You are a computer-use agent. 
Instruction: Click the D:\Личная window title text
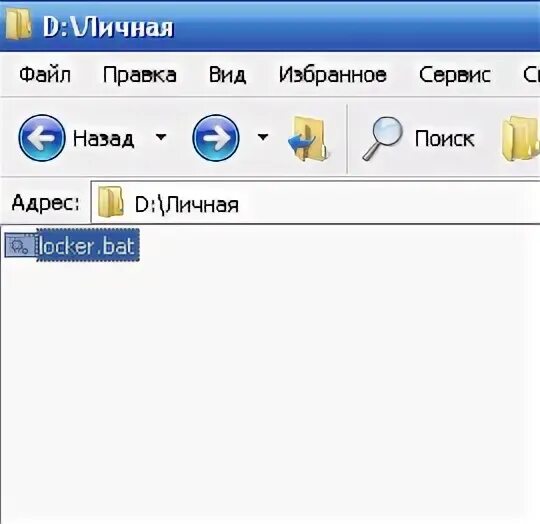click(x=108, y=27)
